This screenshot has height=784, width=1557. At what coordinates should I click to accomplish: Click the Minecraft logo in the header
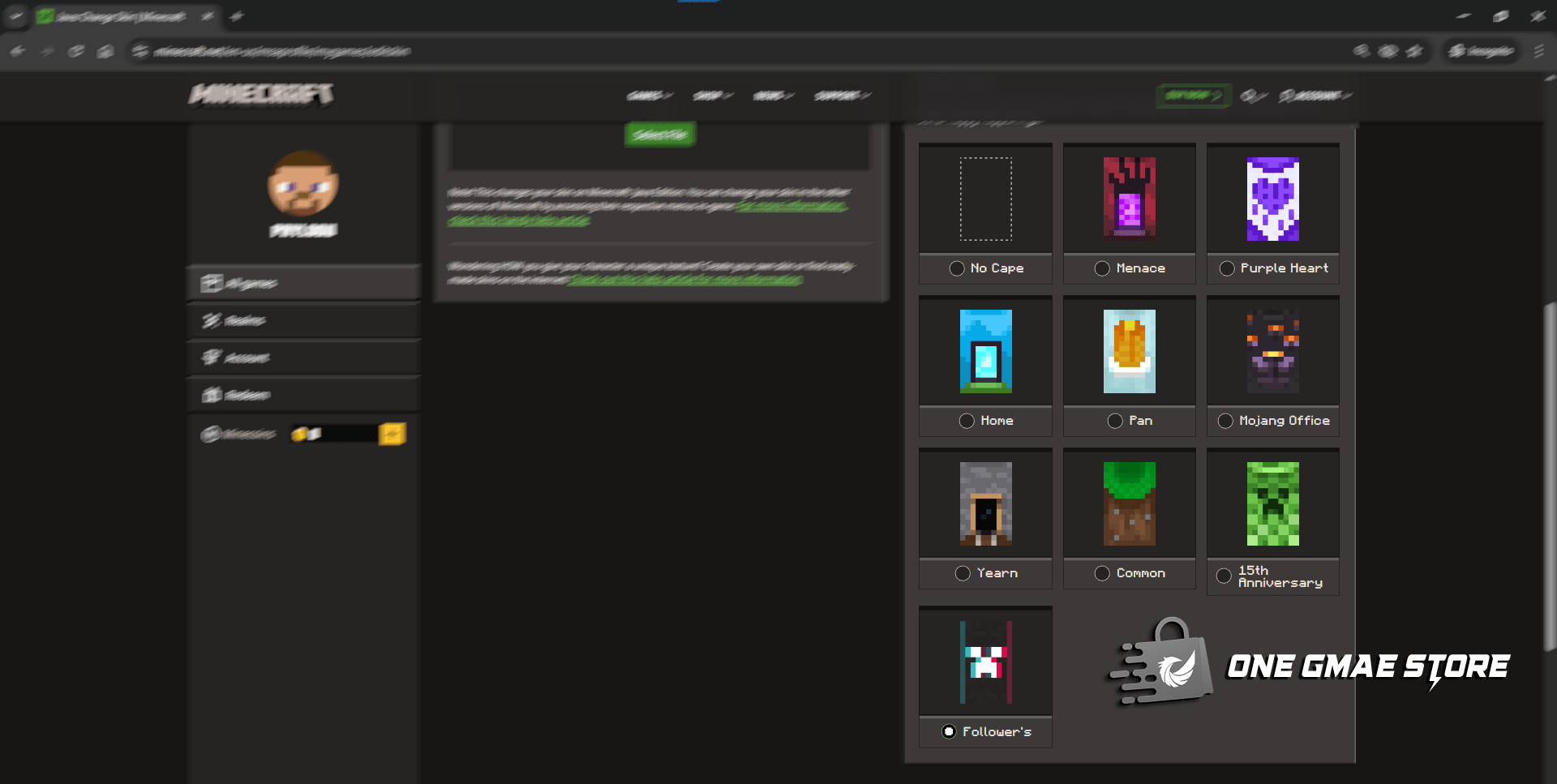[261, 95]
